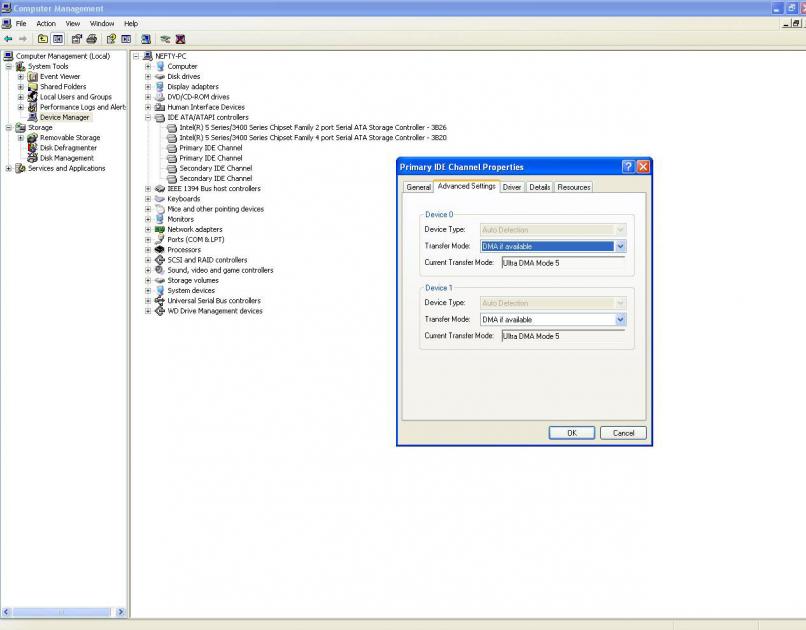Click Device 1 Current Transfer Mode field

point(563,336)
